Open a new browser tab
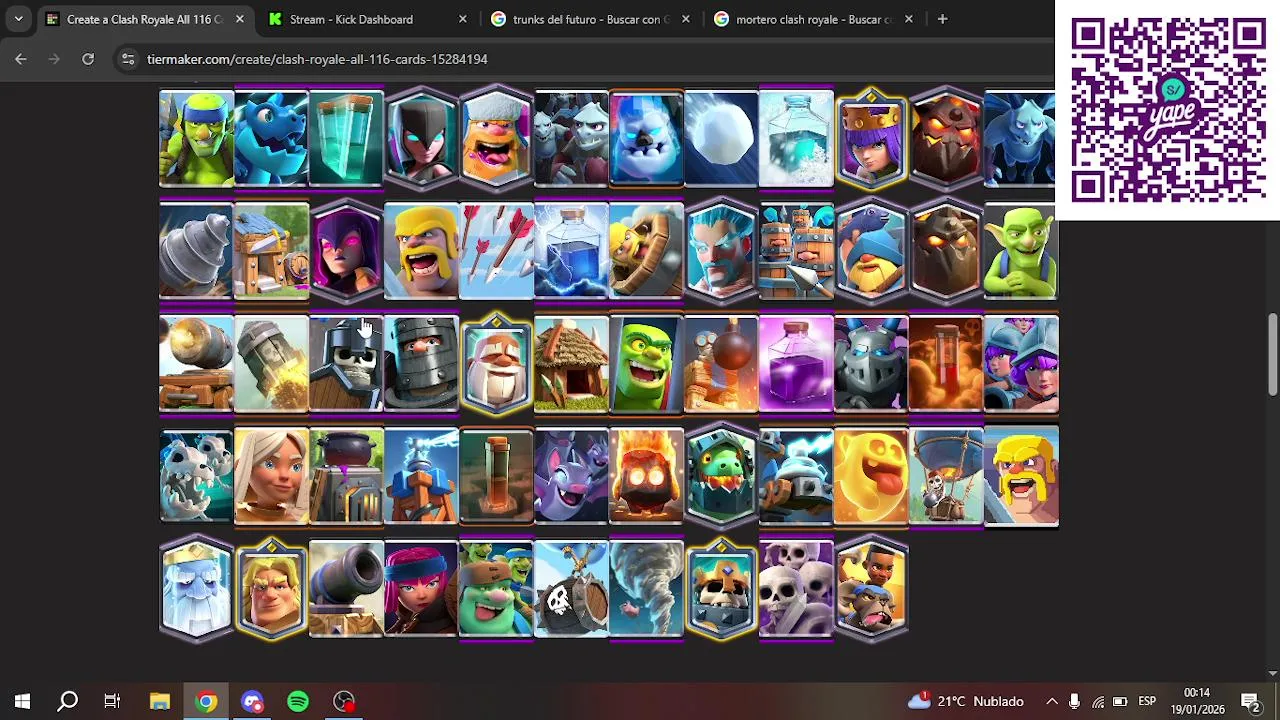The image size is (1280, 720). point(942,19)
